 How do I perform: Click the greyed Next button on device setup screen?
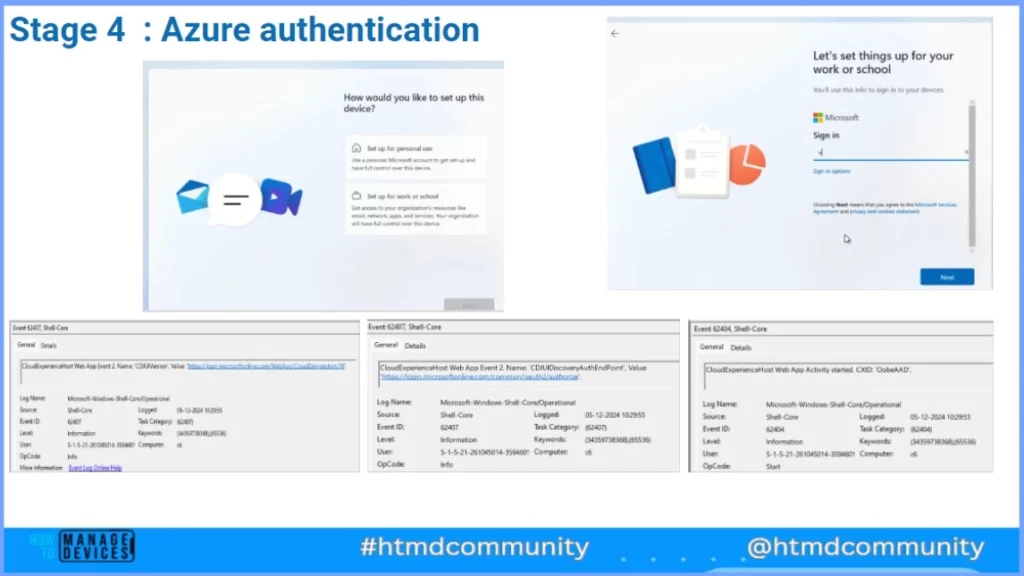point(469,305)
